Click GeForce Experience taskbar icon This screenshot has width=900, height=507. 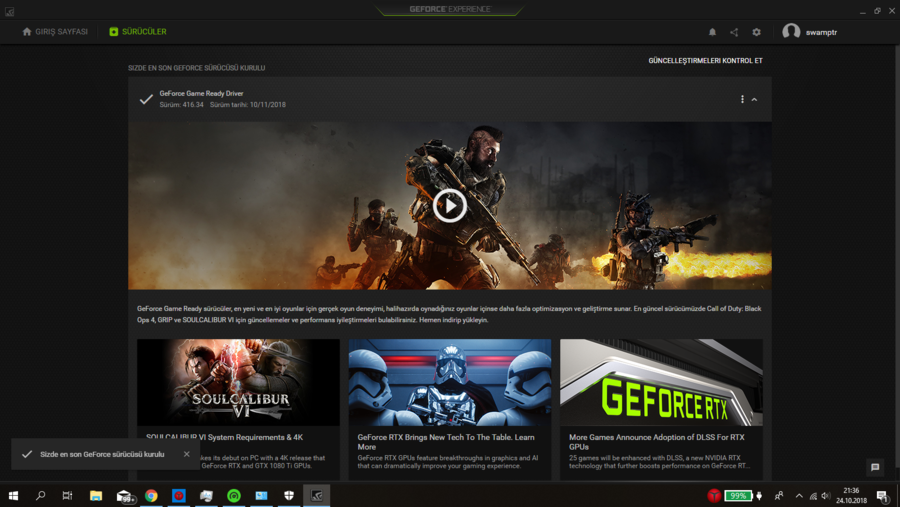[316, 496]
